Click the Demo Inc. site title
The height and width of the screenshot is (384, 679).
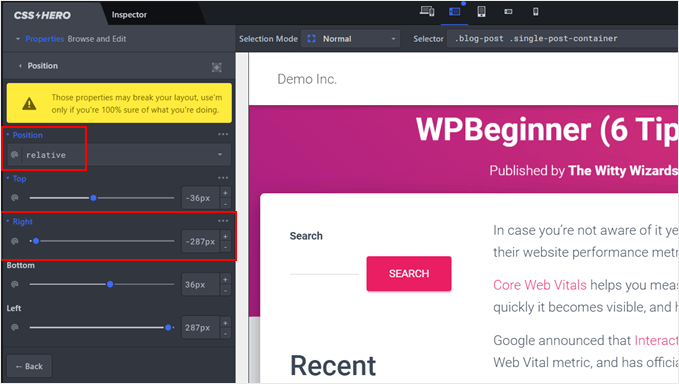[x=307, y=79]
